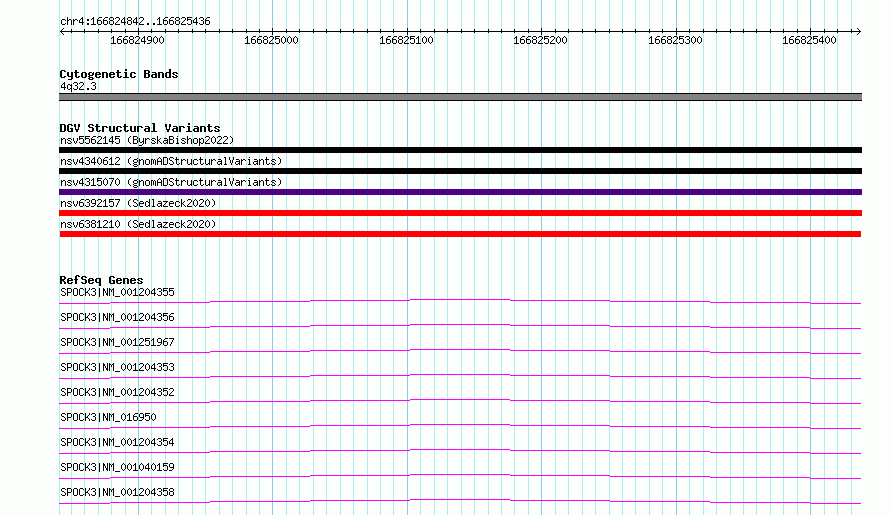Click the 166825000 ruler position label
890x515 pixels.
[x=271, y=40]
